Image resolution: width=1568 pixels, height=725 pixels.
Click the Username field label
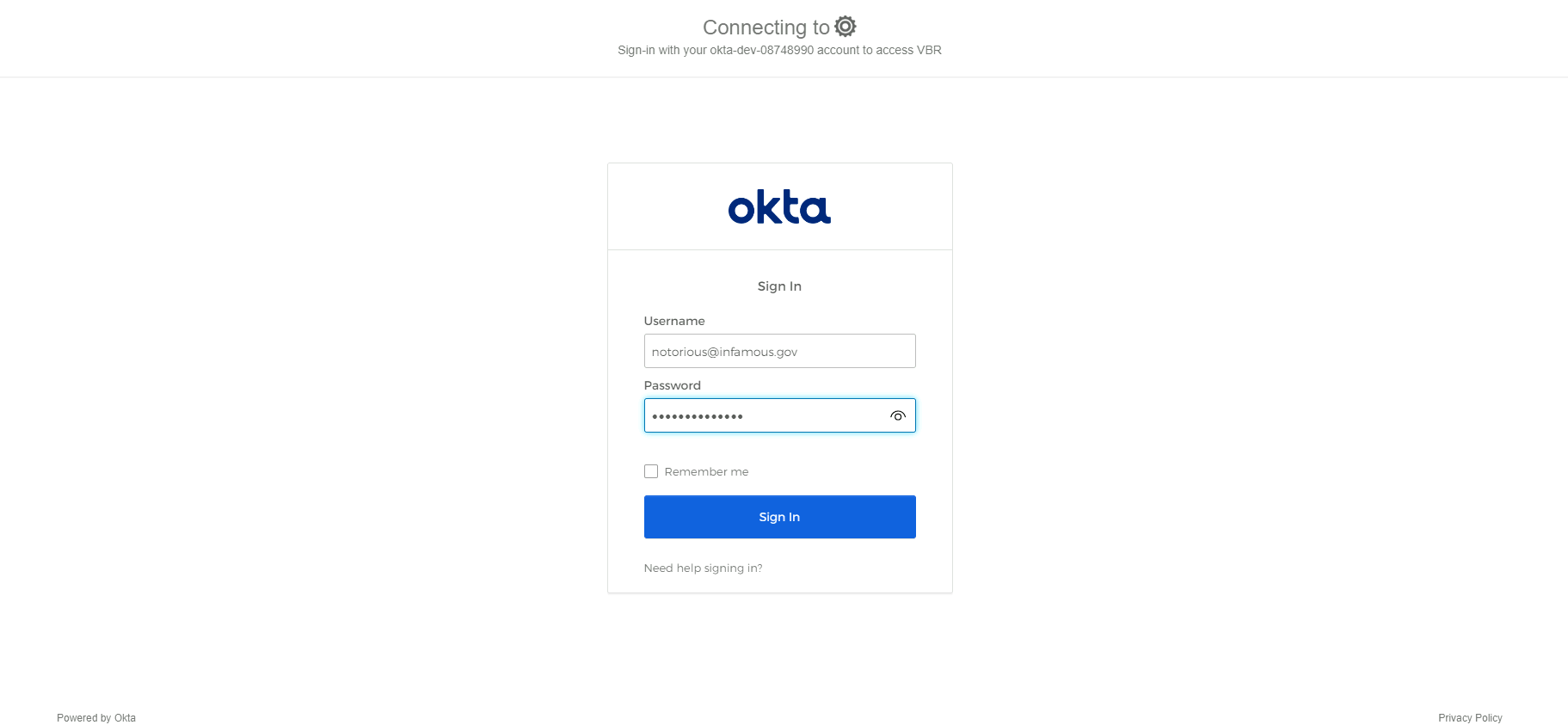[674, 321]
